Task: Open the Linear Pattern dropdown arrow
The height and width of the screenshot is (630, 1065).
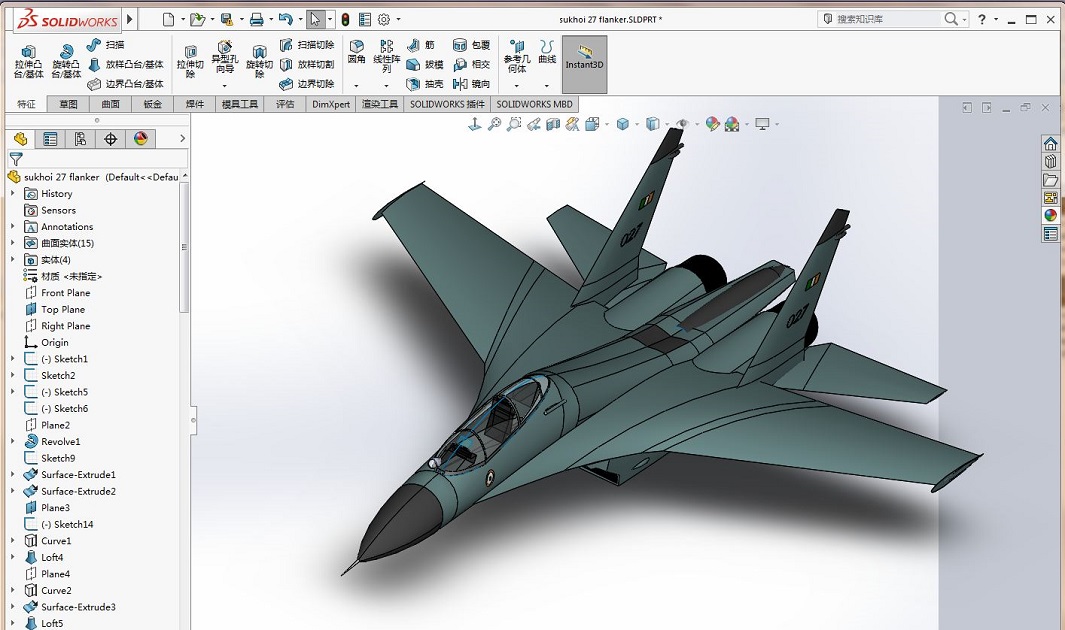Action: (386, 86)
